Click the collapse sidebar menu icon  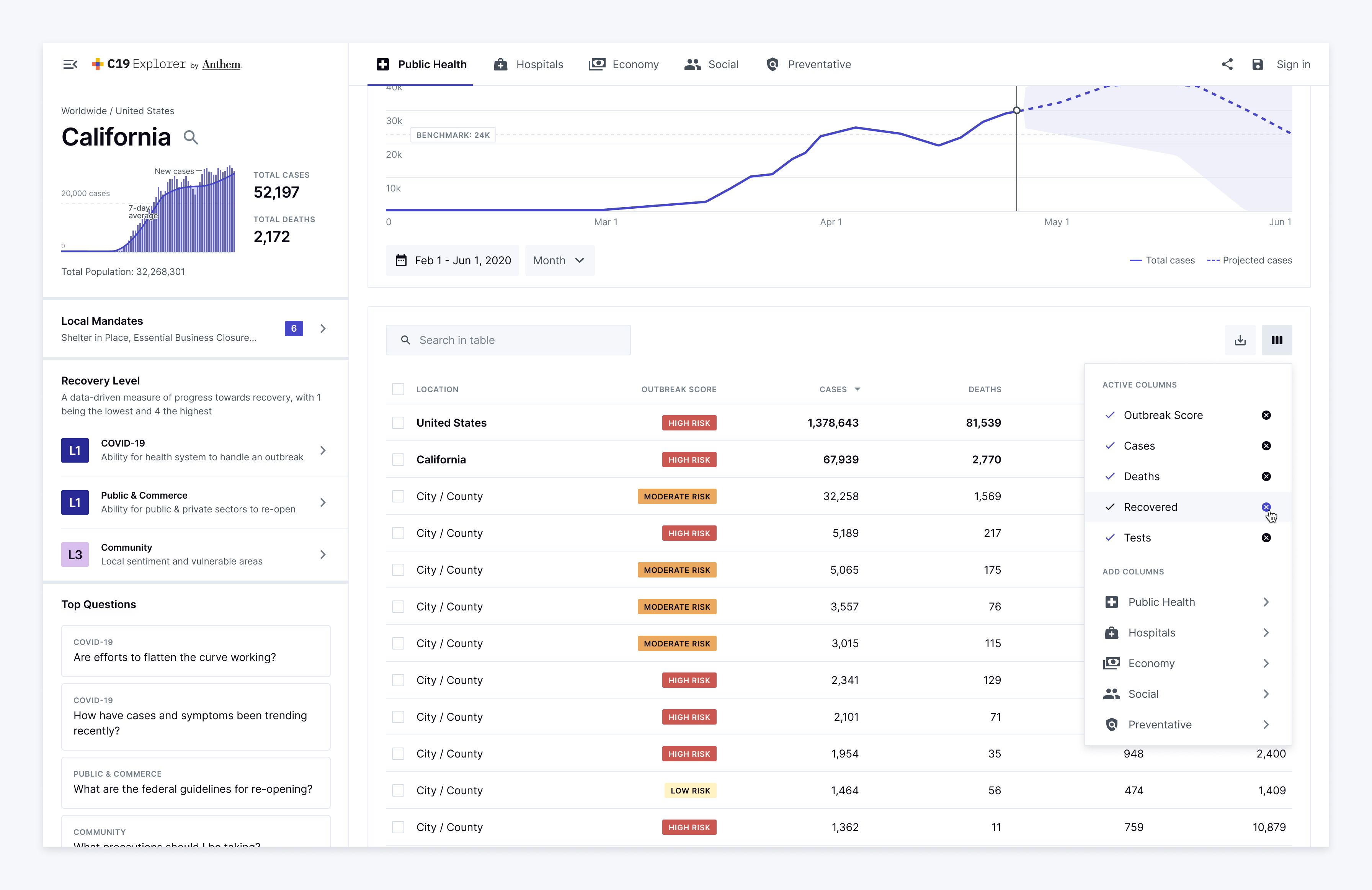(x=70, y=65)
